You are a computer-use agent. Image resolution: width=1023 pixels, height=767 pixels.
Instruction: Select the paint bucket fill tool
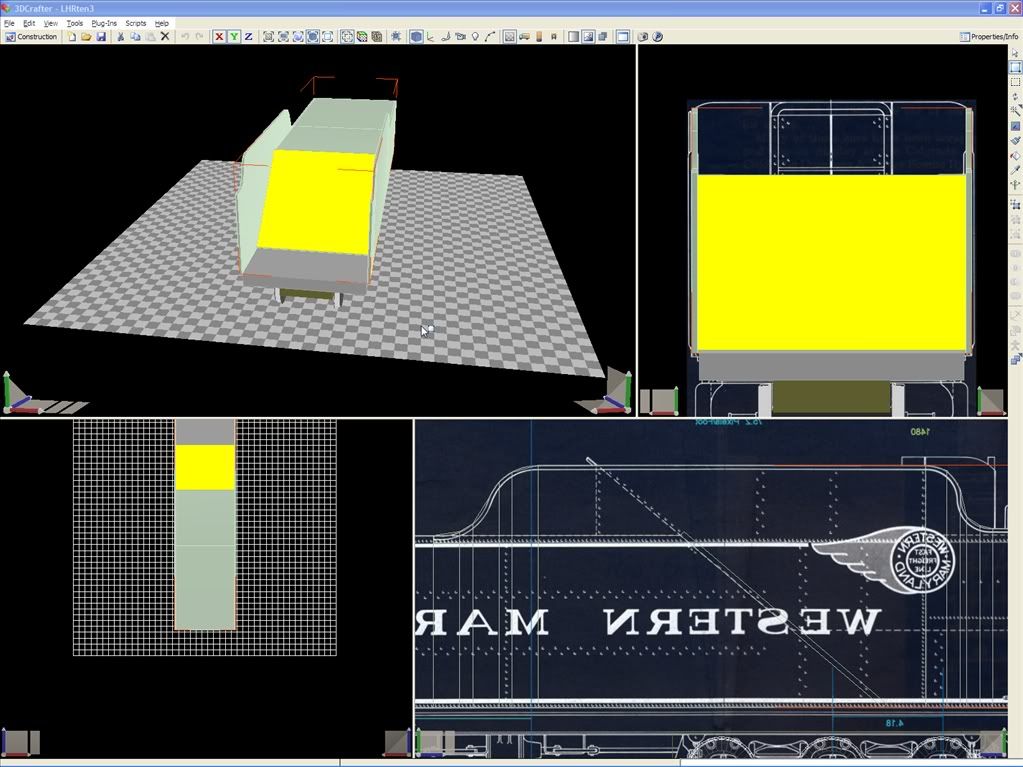(x=1015, y=155)
